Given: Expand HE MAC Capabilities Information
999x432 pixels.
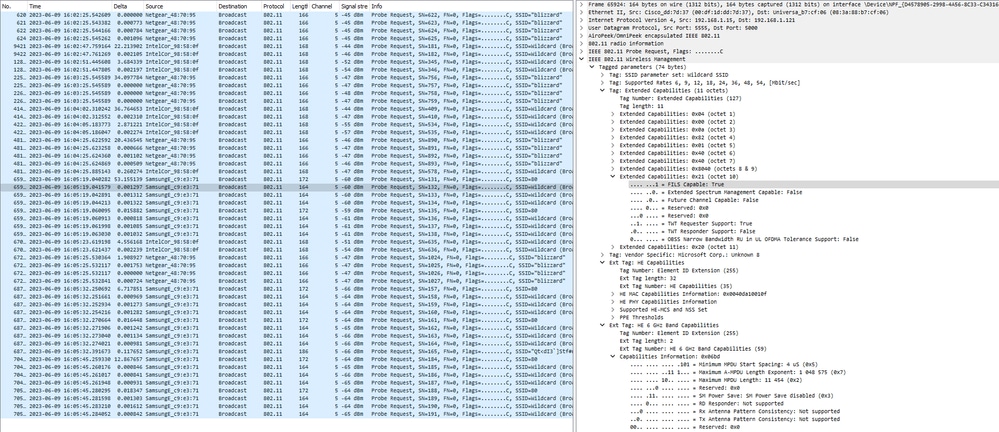Looking at the screenshot, I should click(614, 294).
